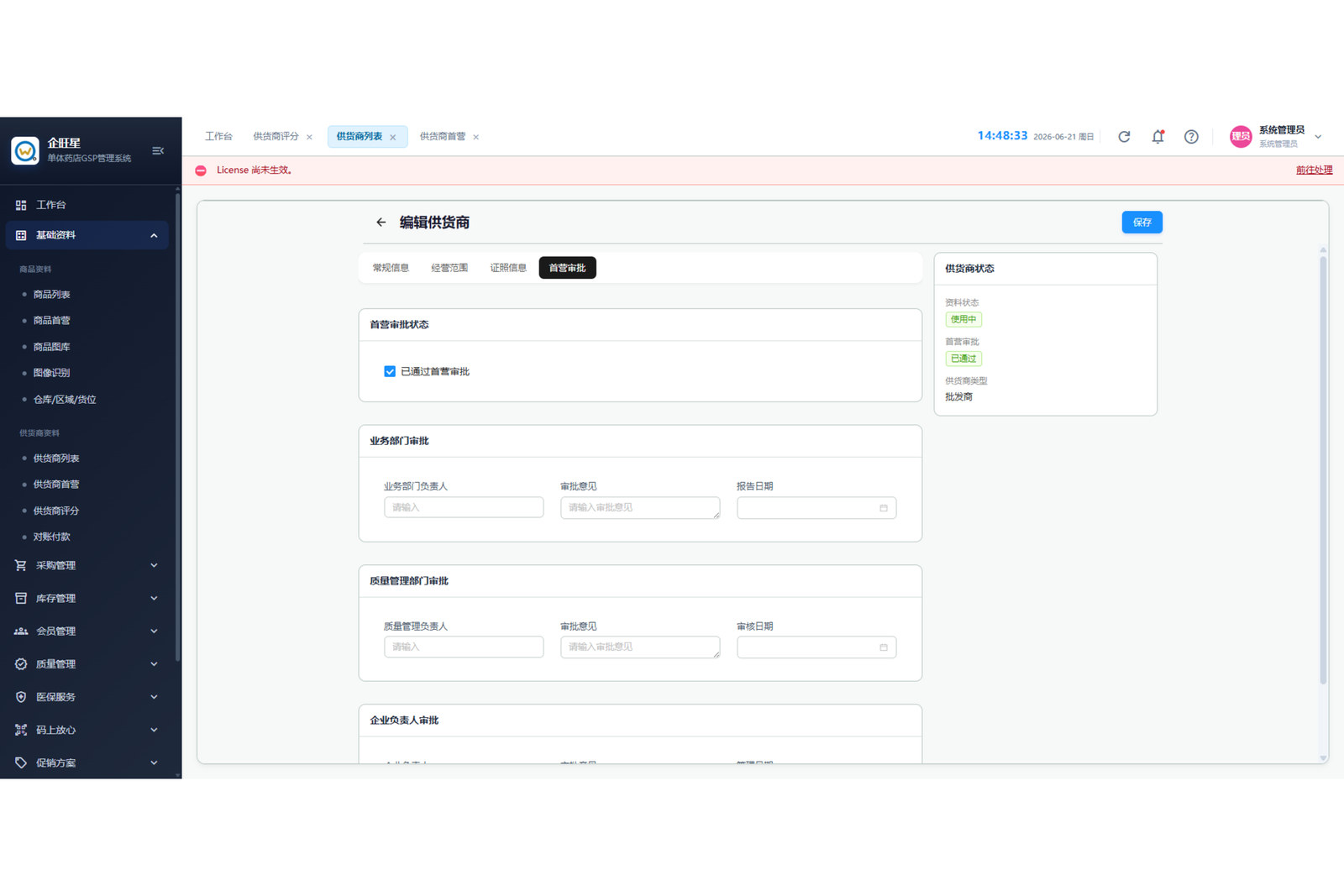Switch to 工作台 top tab
1344x896 pixels.
218,137
